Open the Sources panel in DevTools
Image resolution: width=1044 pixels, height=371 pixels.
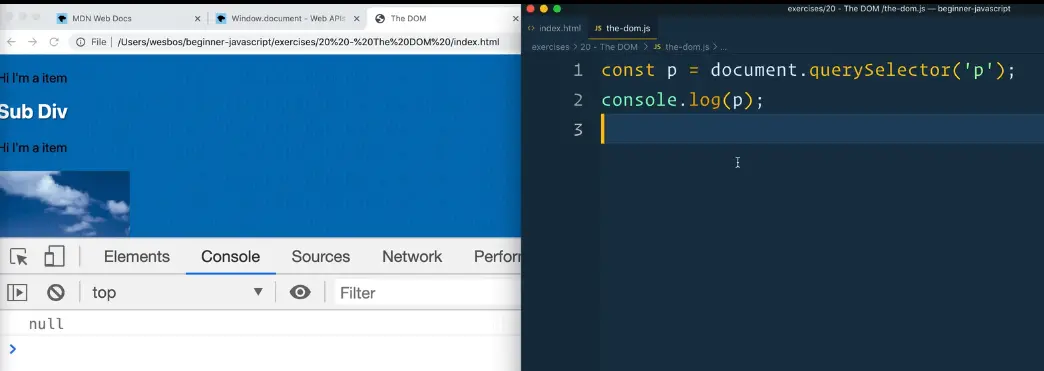(320, 256)
